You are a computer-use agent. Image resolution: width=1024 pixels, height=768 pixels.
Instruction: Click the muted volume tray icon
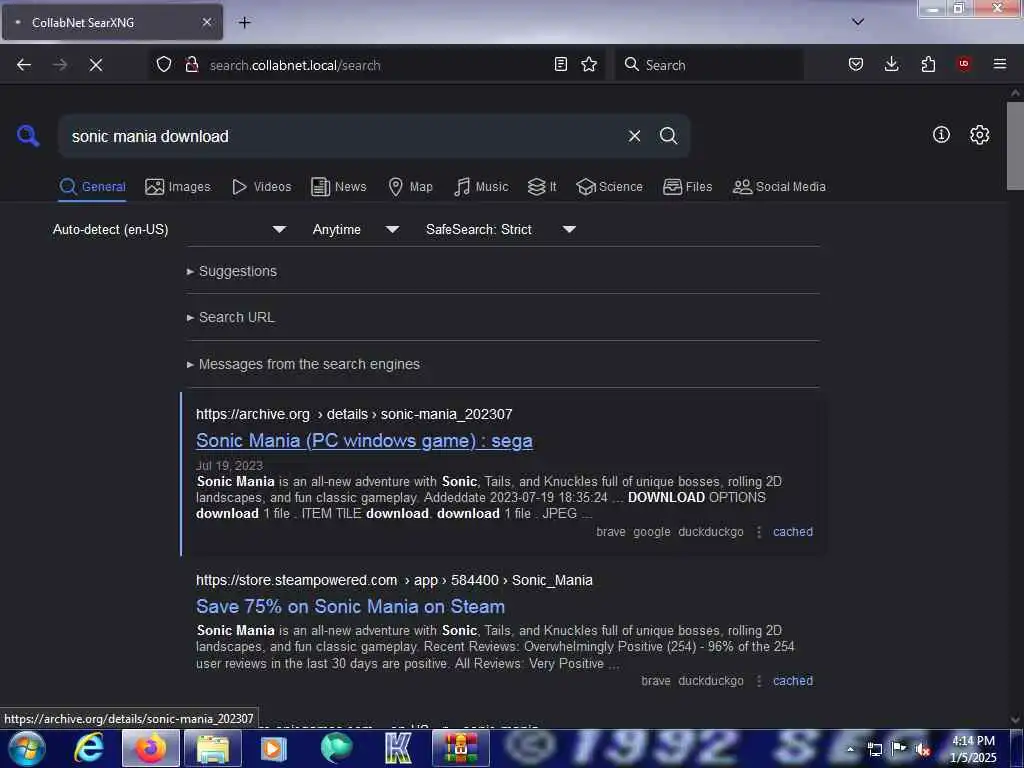922,749
